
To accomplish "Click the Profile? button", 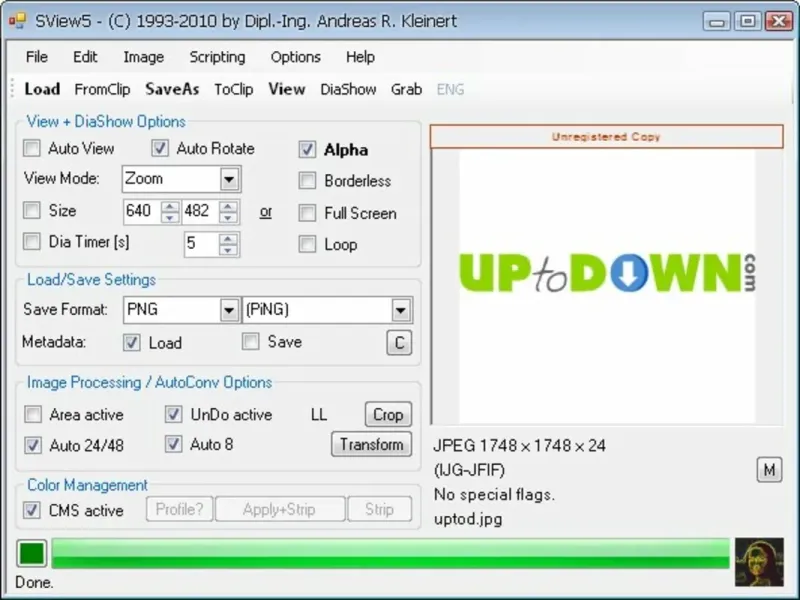I will point(180,509).
